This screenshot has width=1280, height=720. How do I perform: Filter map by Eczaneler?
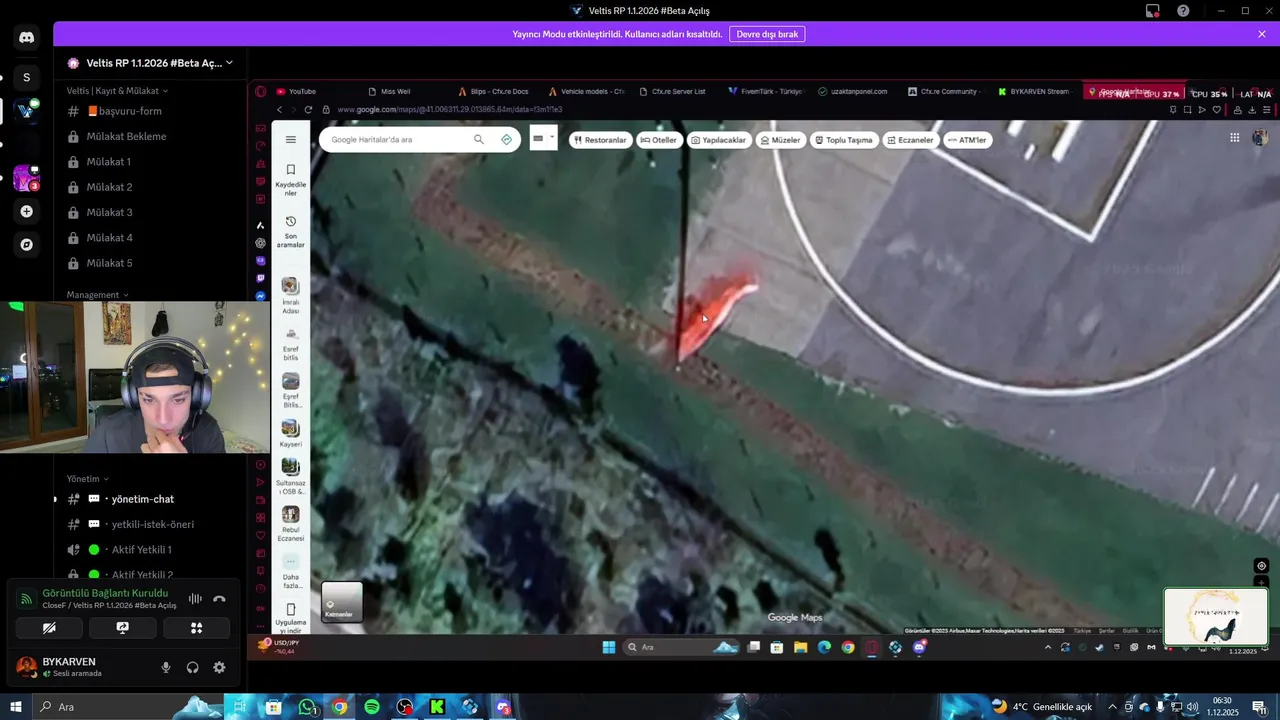pos(910,140)
